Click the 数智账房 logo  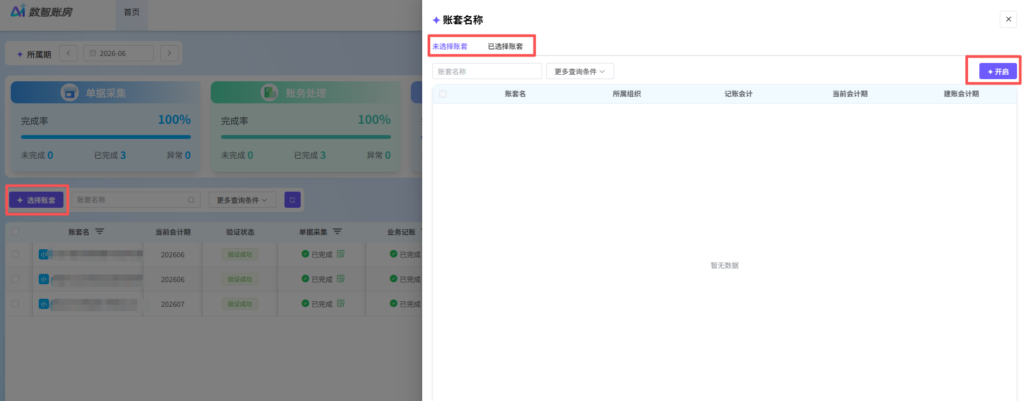click(42, 12)
